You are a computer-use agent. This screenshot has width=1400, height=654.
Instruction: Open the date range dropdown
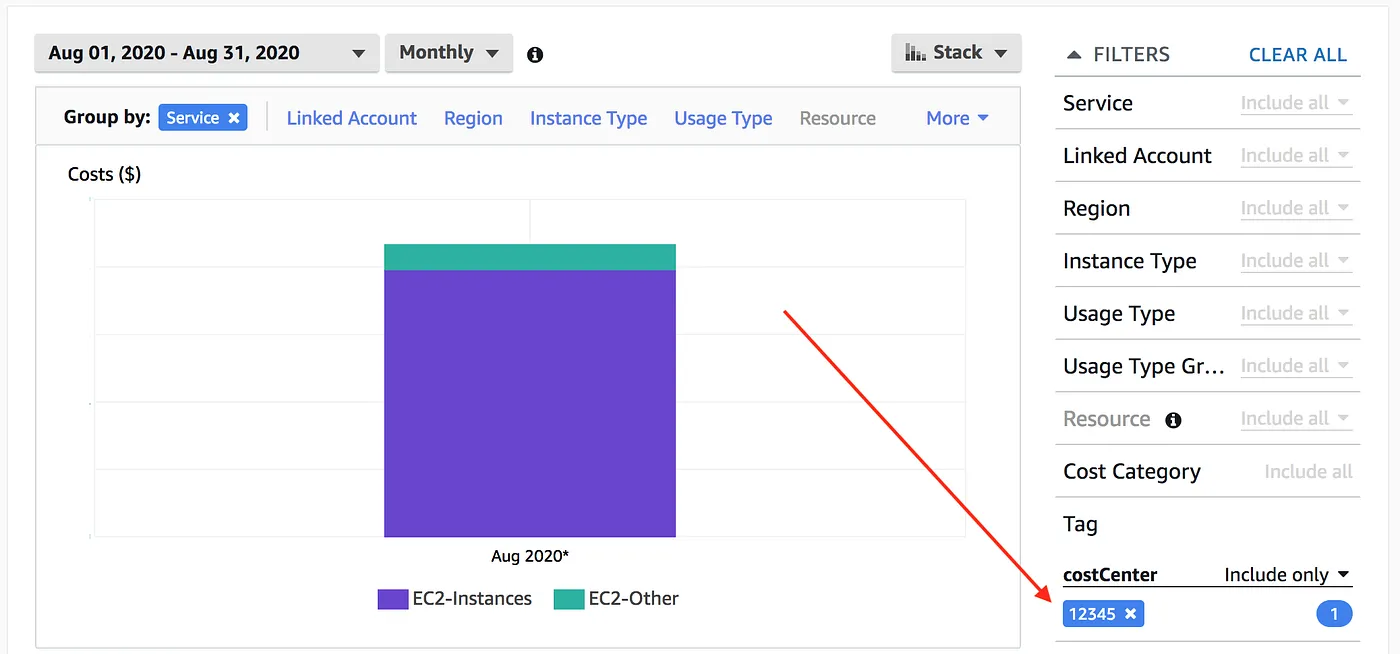tap(207, 53)
